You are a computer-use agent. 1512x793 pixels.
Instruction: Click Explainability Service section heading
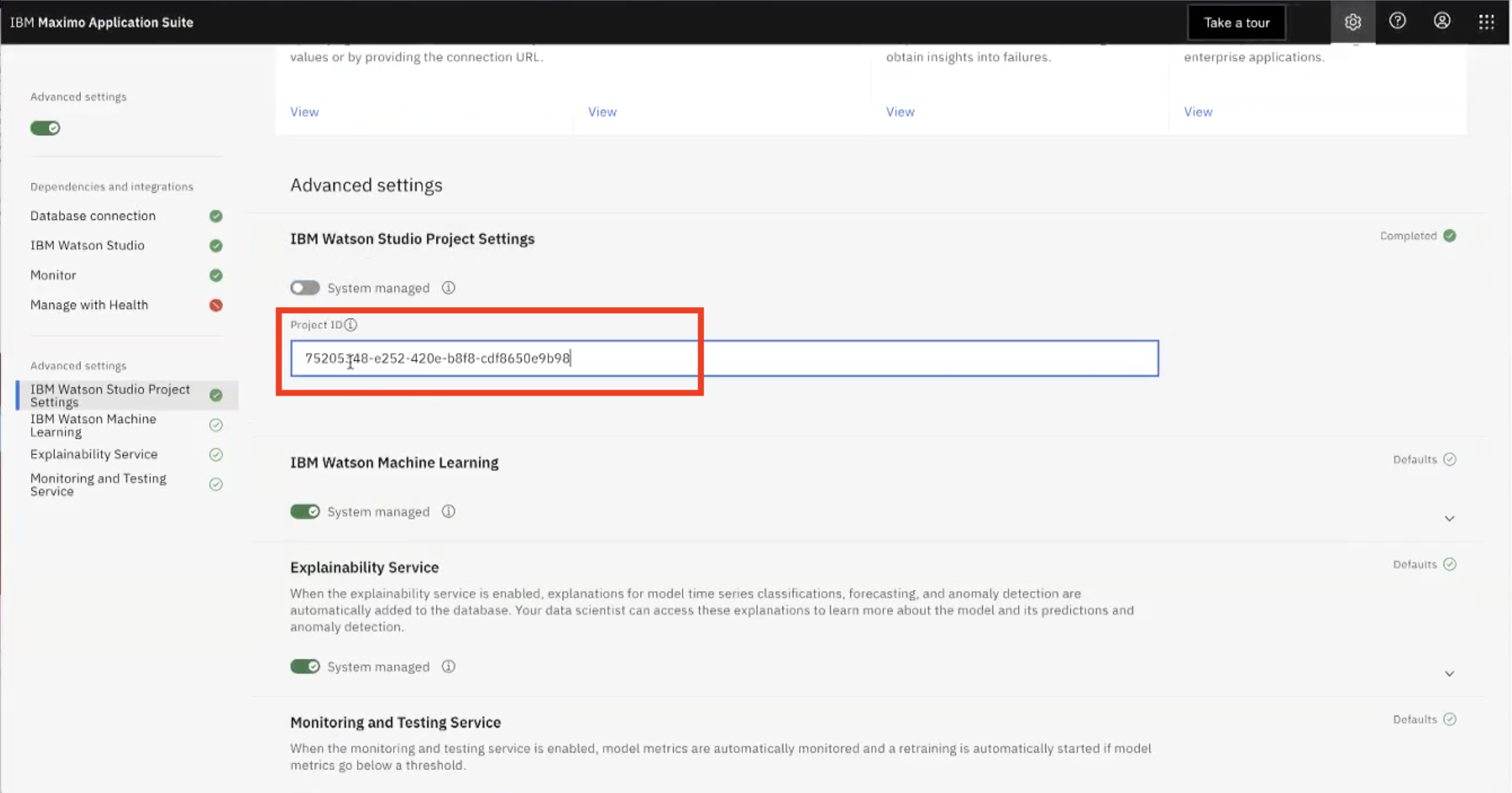364,567
